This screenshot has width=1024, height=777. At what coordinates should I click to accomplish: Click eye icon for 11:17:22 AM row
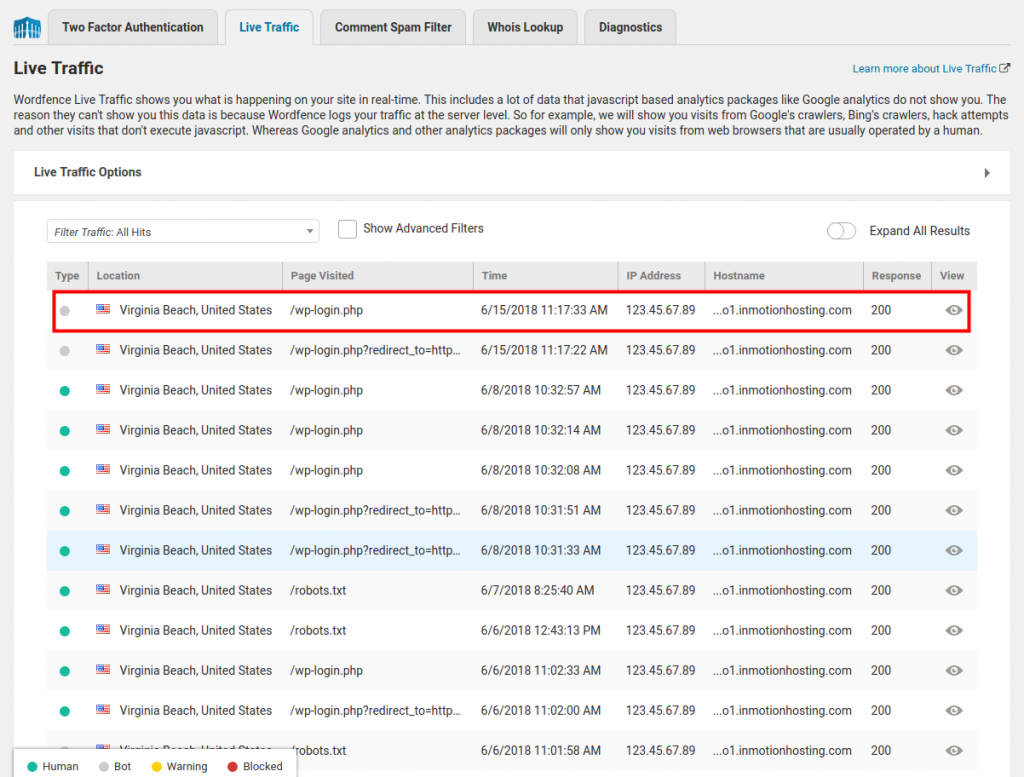pos(953,350)
